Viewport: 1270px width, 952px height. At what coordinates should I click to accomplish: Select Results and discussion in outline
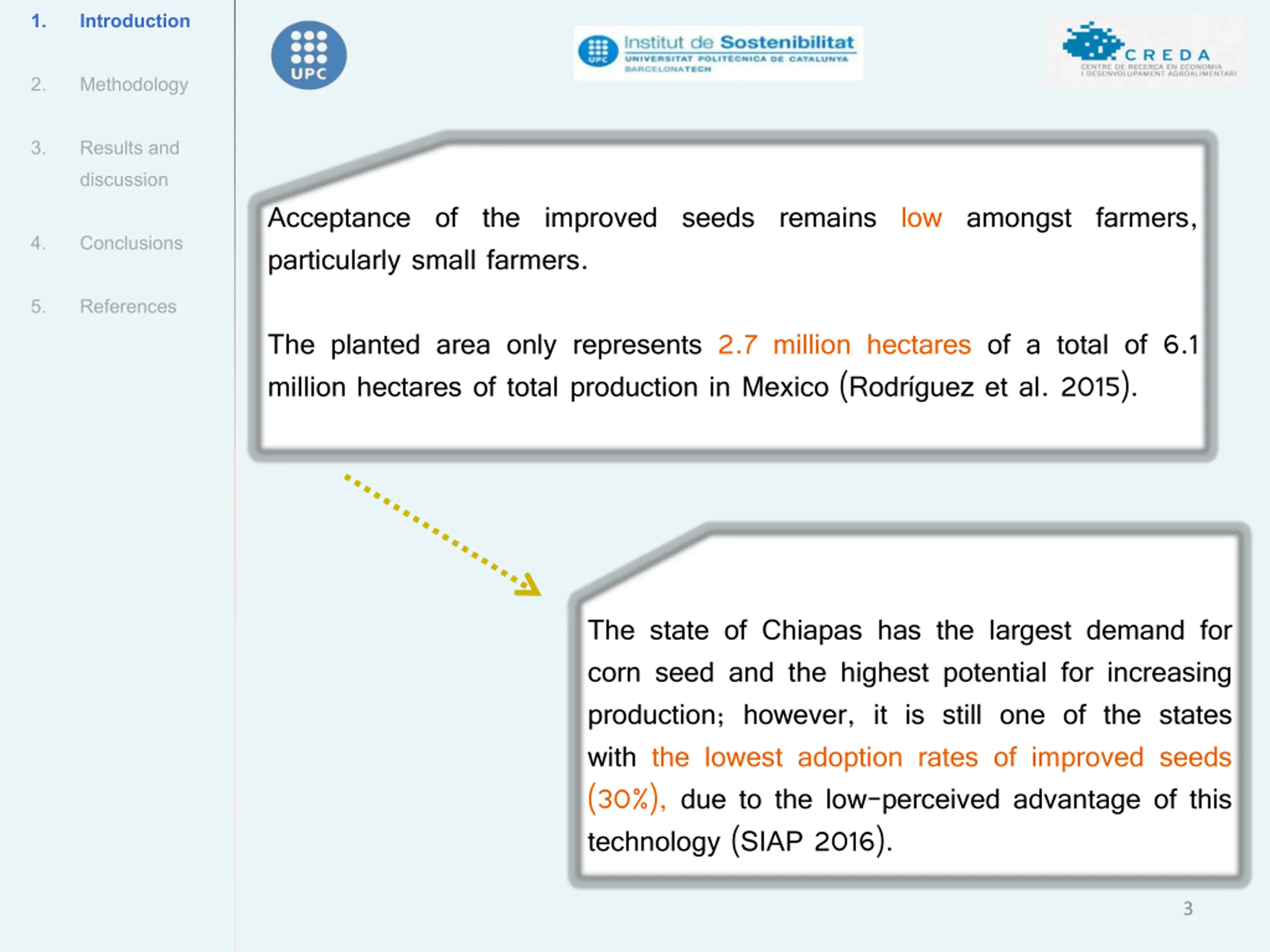pyautogui.click(x=129, y=163)
